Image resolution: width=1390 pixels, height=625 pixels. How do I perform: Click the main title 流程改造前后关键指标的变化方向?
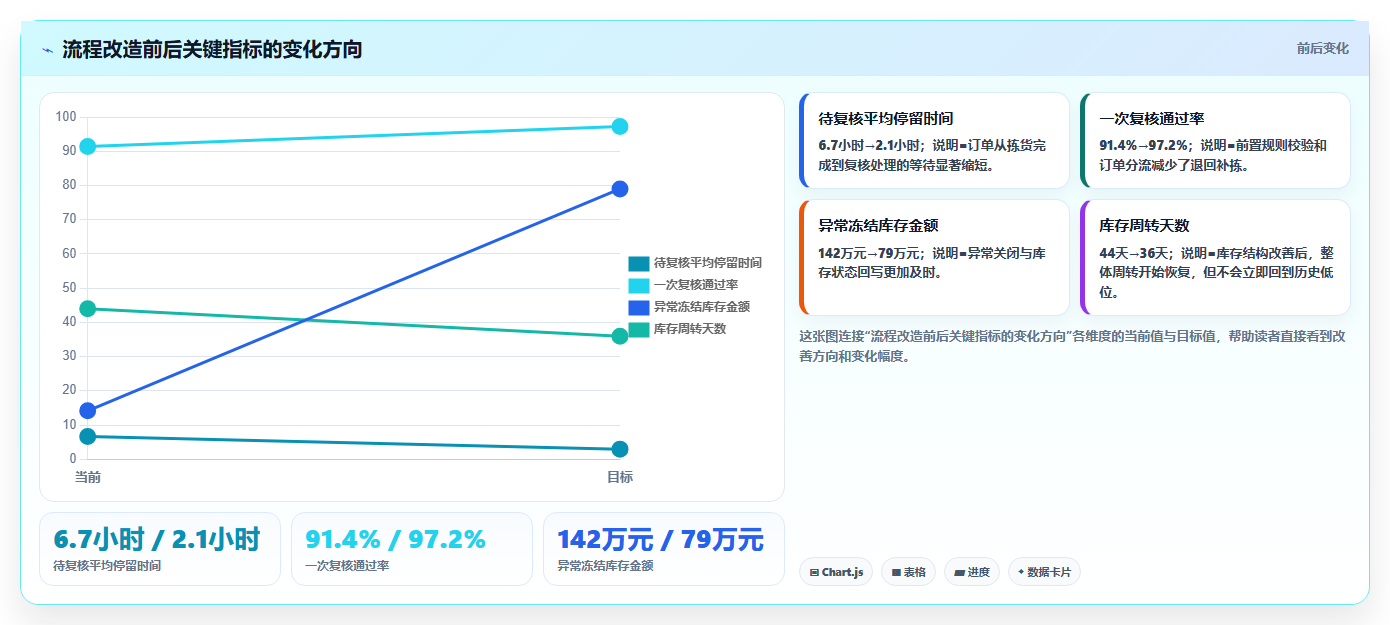pyautogui.click(x=212, y=49)
